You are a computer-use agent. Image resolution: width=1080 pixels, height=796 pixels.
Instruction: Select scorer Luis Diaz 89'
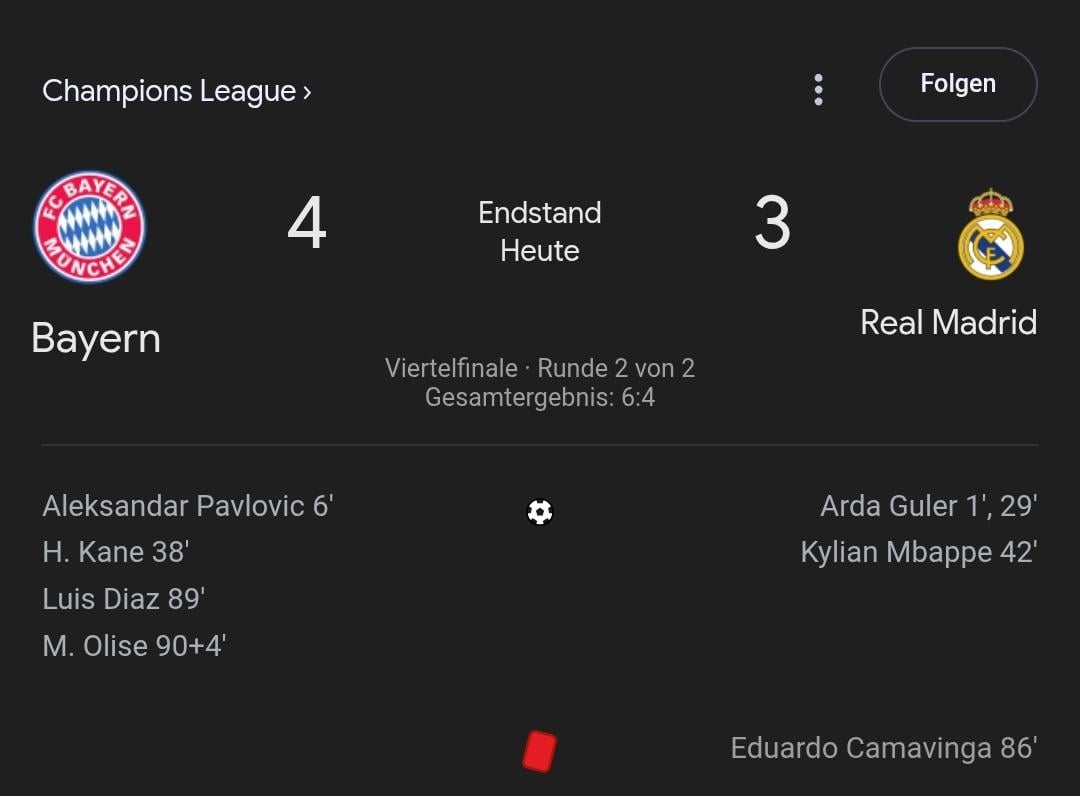tap(124, 599)
